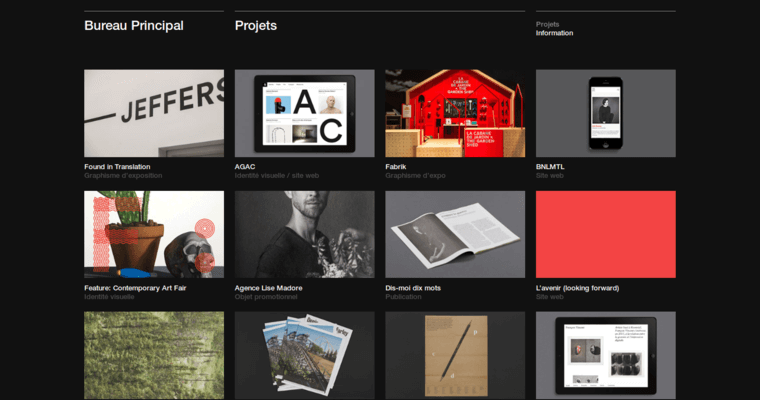Open the bottom-right tablet website mockup thumbnail
Screen dimensions: 760x400
[x=605, y=355]
